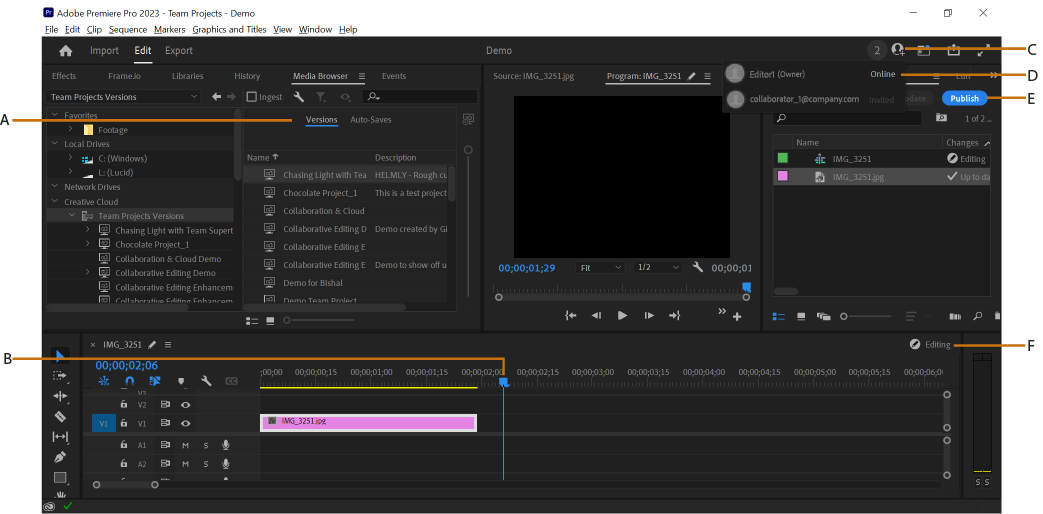This screenshot has height=514, width=1043.
Task: Select the Pen tool
Action: pos(60,457)
